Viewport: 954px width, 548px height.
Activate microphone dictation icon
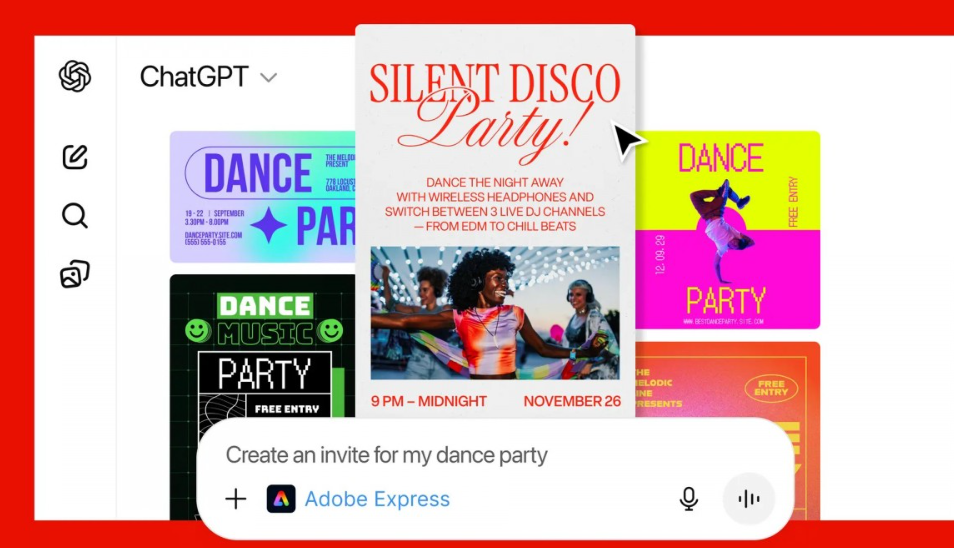688,499
